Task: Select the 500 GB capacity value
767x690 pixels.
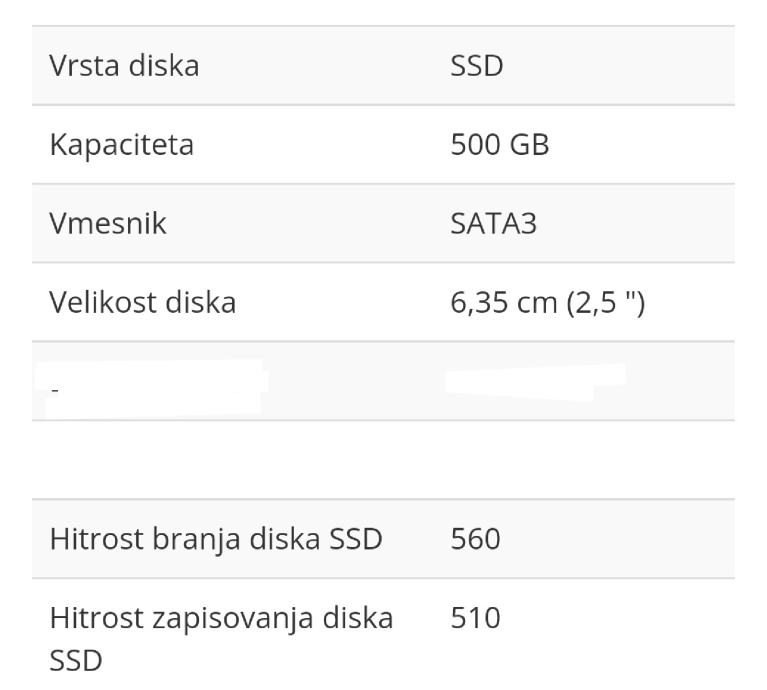Action: point(499,145)
